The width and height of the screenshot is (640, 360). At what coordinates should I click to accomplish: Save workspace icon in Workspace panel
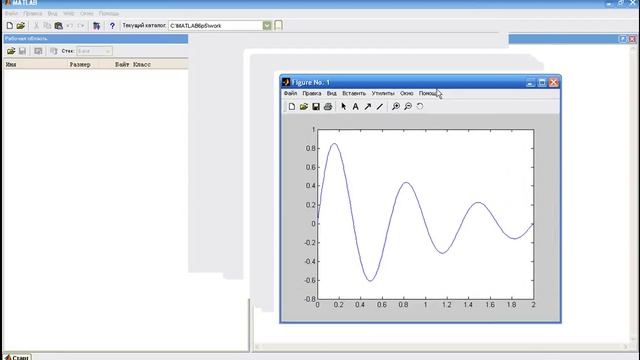tap(22, 51)
